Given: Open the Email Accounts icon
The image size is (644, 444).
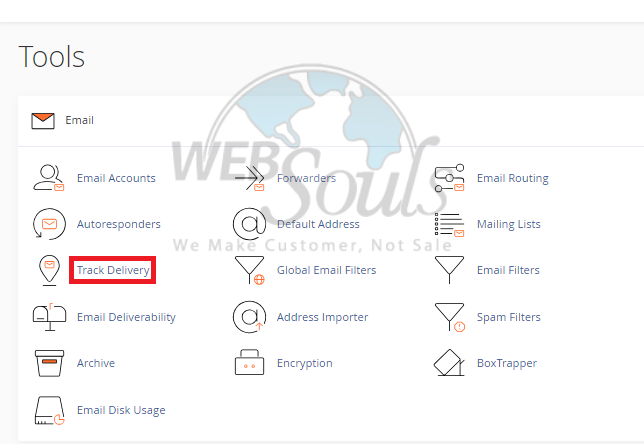Looking at the screenshot, I should [x=49, y=178].
